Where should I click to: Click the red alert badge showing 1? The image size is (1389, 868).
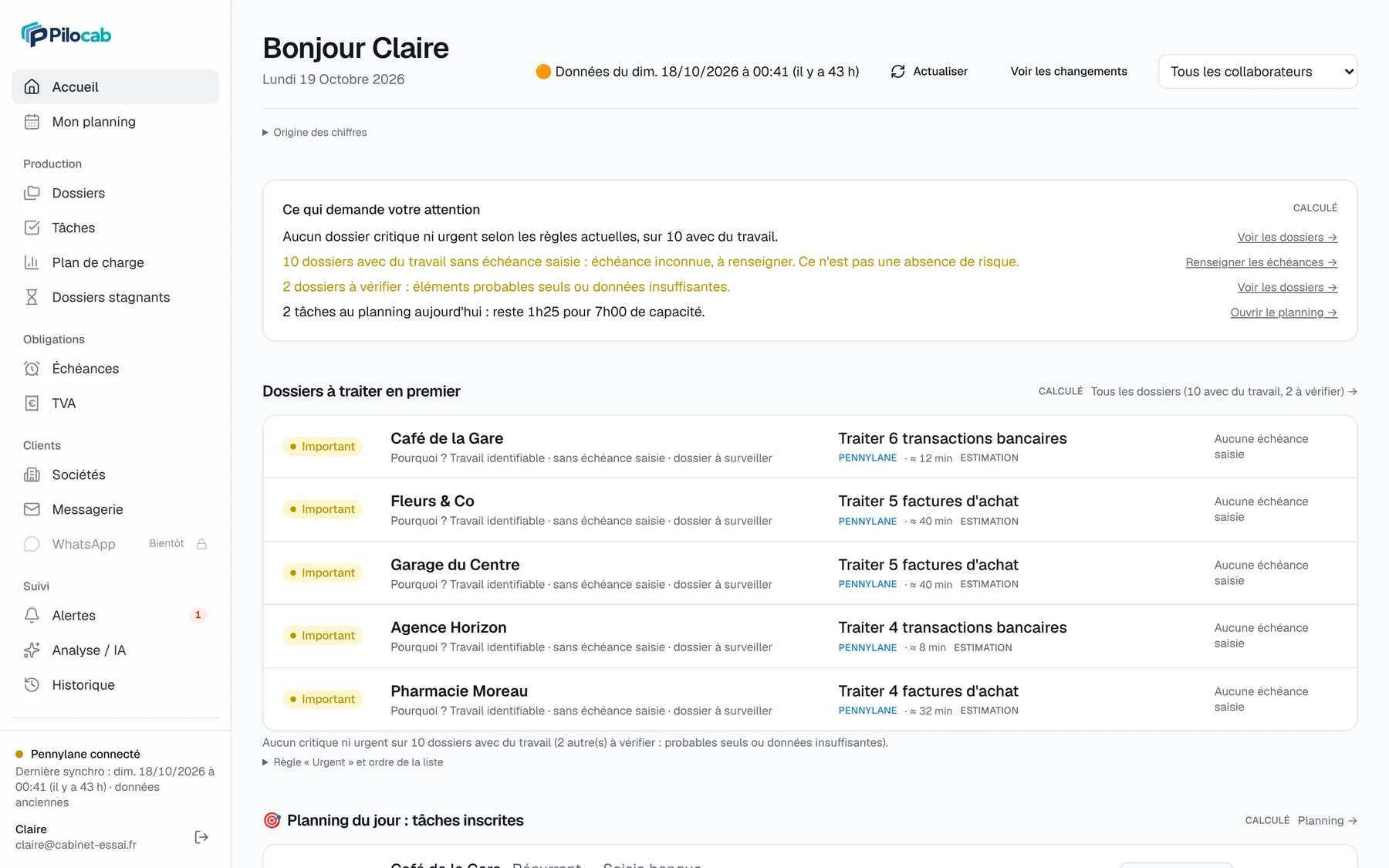click(198, 615)
